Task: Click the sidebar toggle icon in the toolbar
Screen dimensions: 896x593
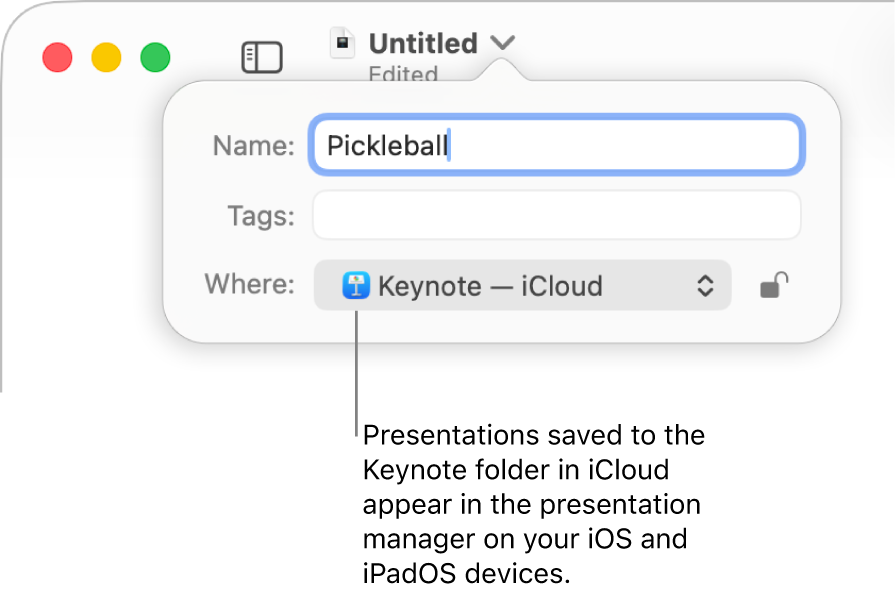Action: click(262, 57)
